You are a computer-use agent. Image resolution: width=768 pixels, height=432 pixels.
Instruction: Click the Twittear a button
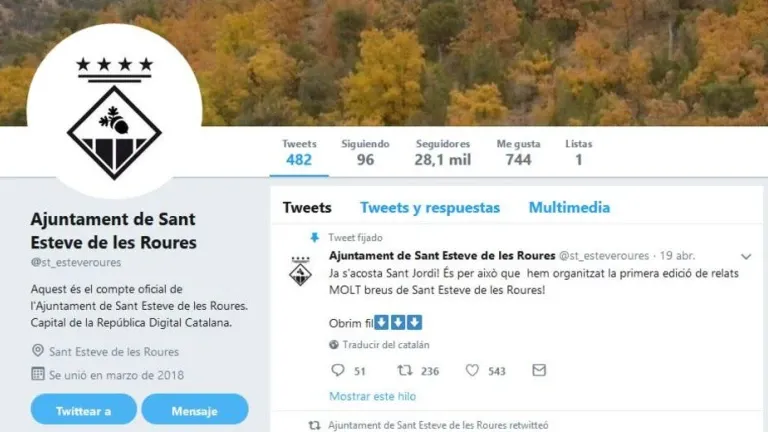coord(84,409)
